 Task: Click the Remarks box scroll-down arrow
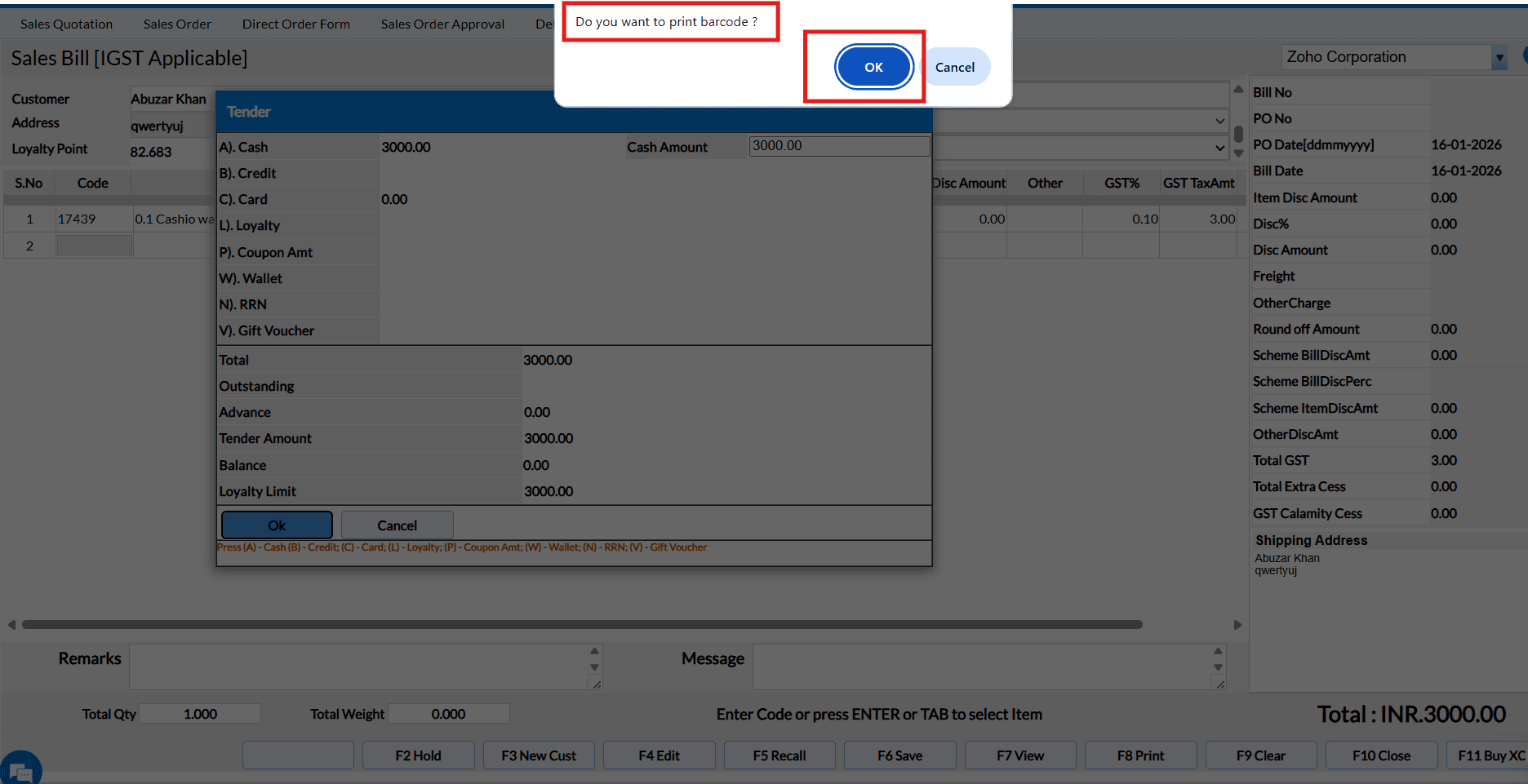(594, 667)
